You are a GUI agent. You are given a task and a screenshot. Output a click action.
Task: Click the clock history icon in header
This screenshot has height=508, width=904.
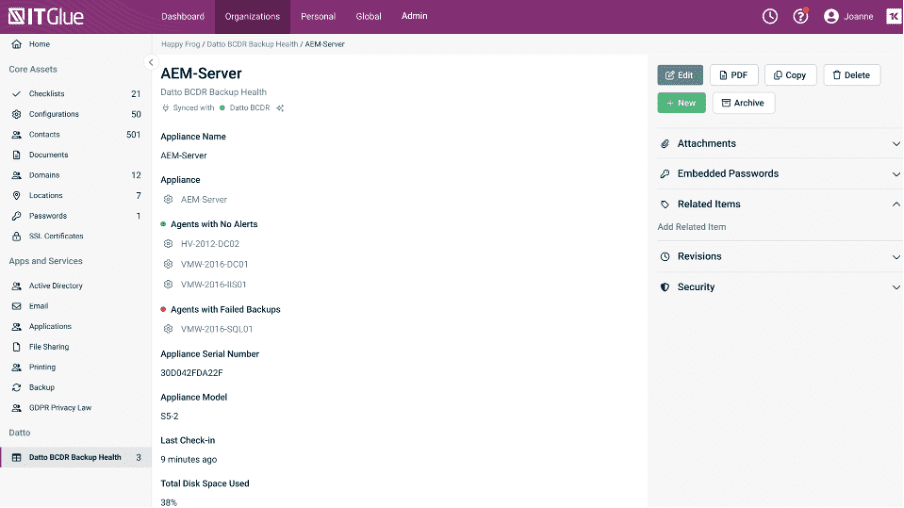coord(770,16)
